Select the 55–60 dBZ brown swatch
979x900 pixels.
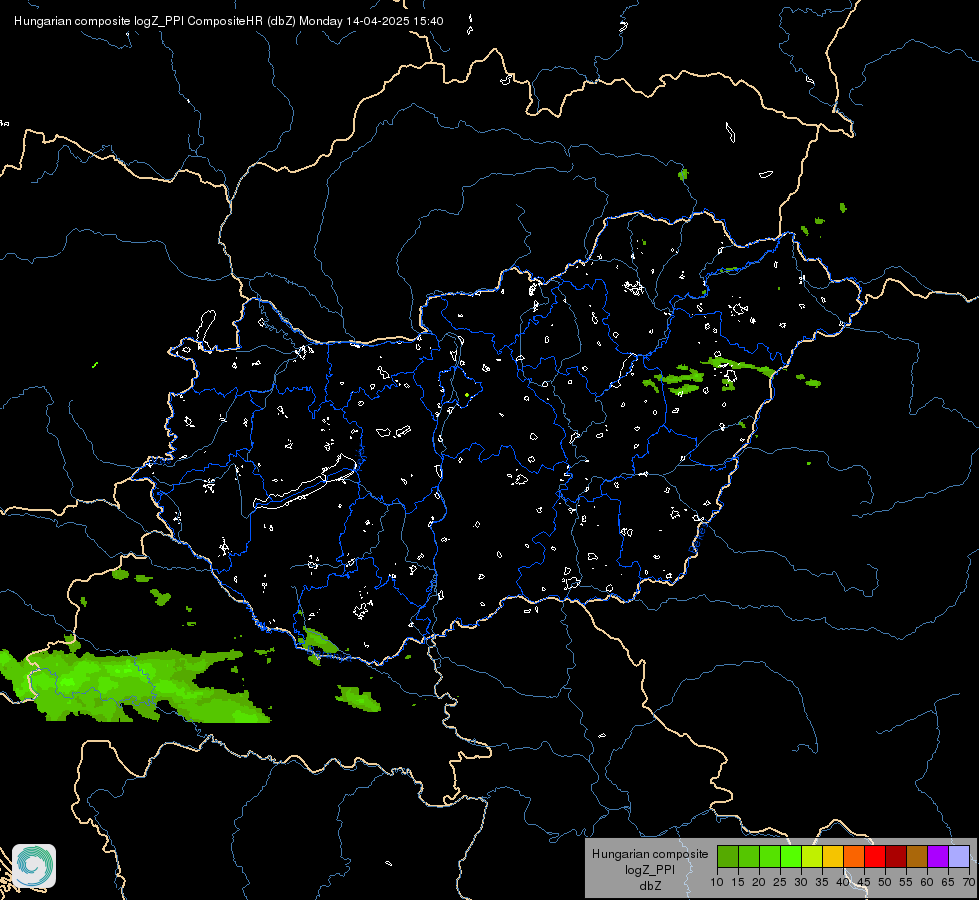tap(917, 856)
